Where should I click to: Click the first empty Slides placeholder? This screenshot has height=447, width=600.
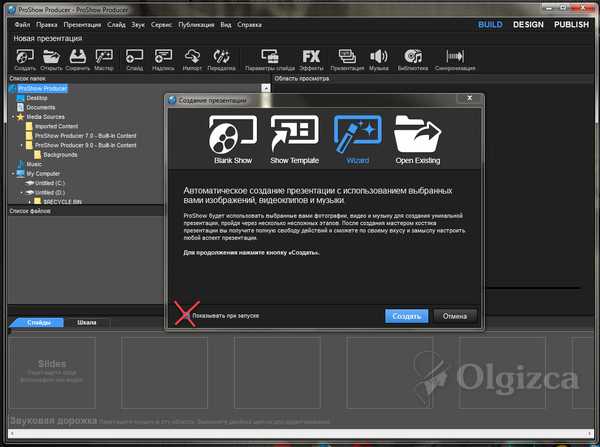point(52,372)
